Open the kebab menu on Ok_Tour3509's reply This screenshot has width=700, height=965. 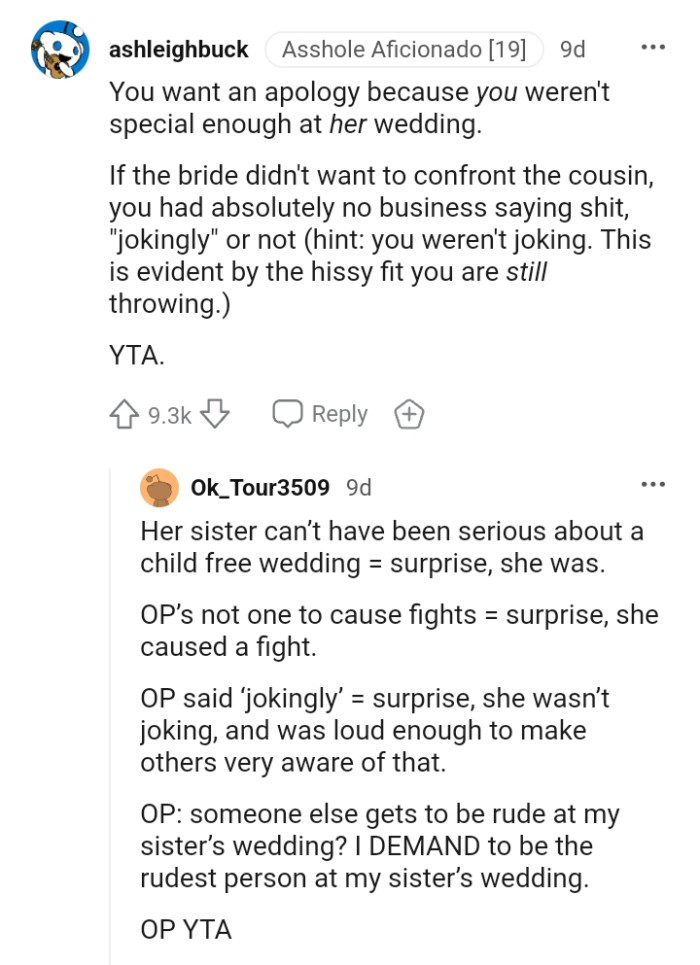click(x=652, y=484)
